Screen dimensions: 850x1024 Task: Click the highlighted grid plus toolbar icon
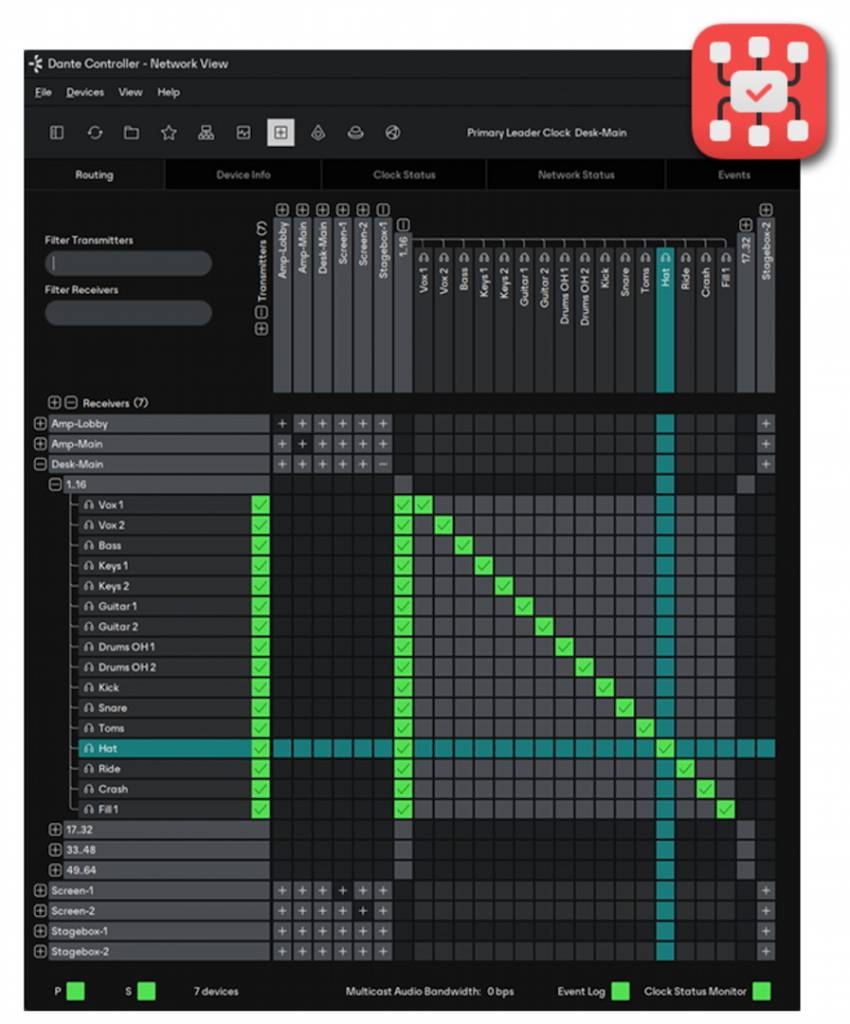pyautogui.click(x=280, y=133)
